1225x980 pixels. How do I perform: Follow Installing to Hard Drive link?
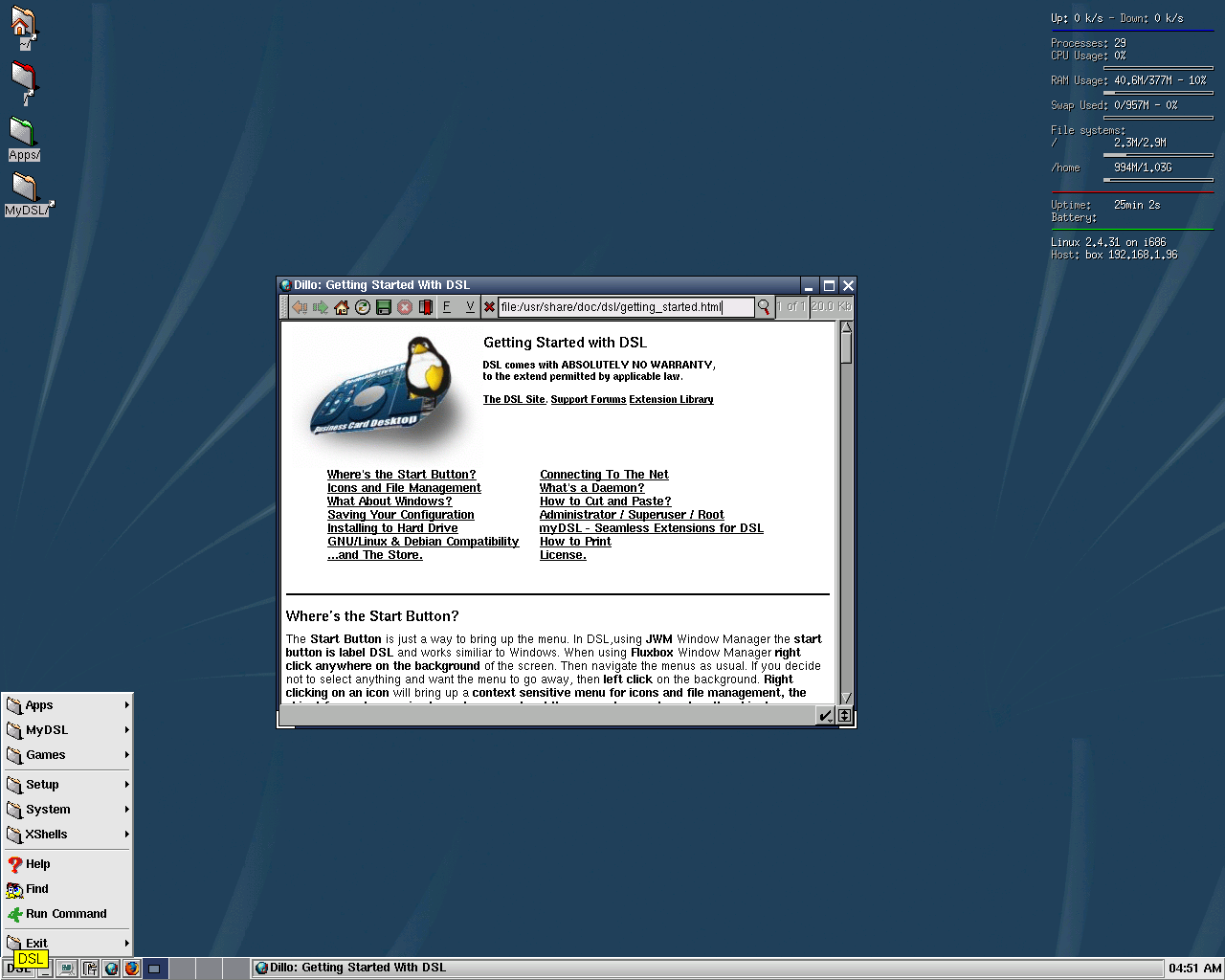tap(392, 528)
